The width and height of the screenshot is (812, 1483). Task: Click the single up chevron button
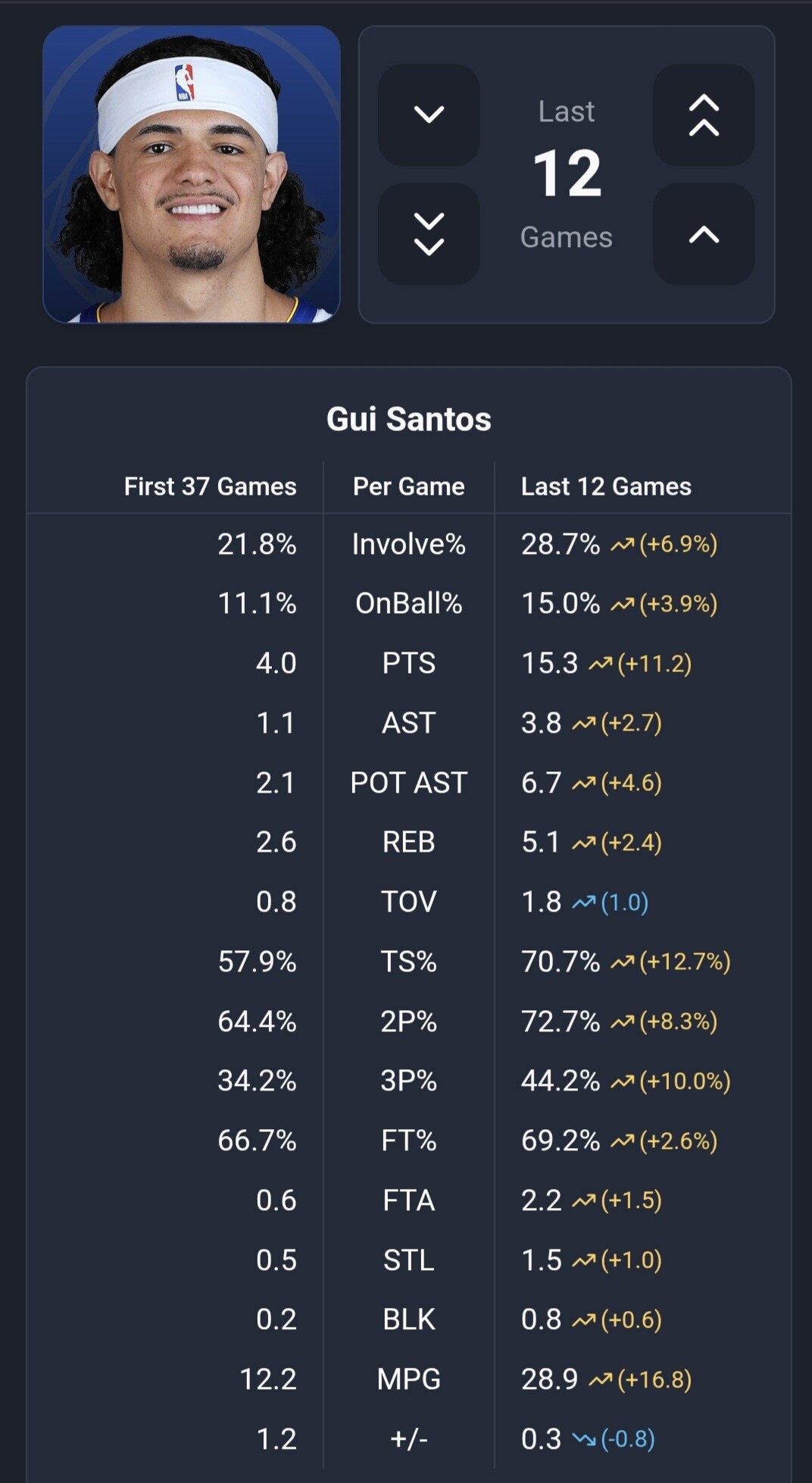(x=704, y=234)
